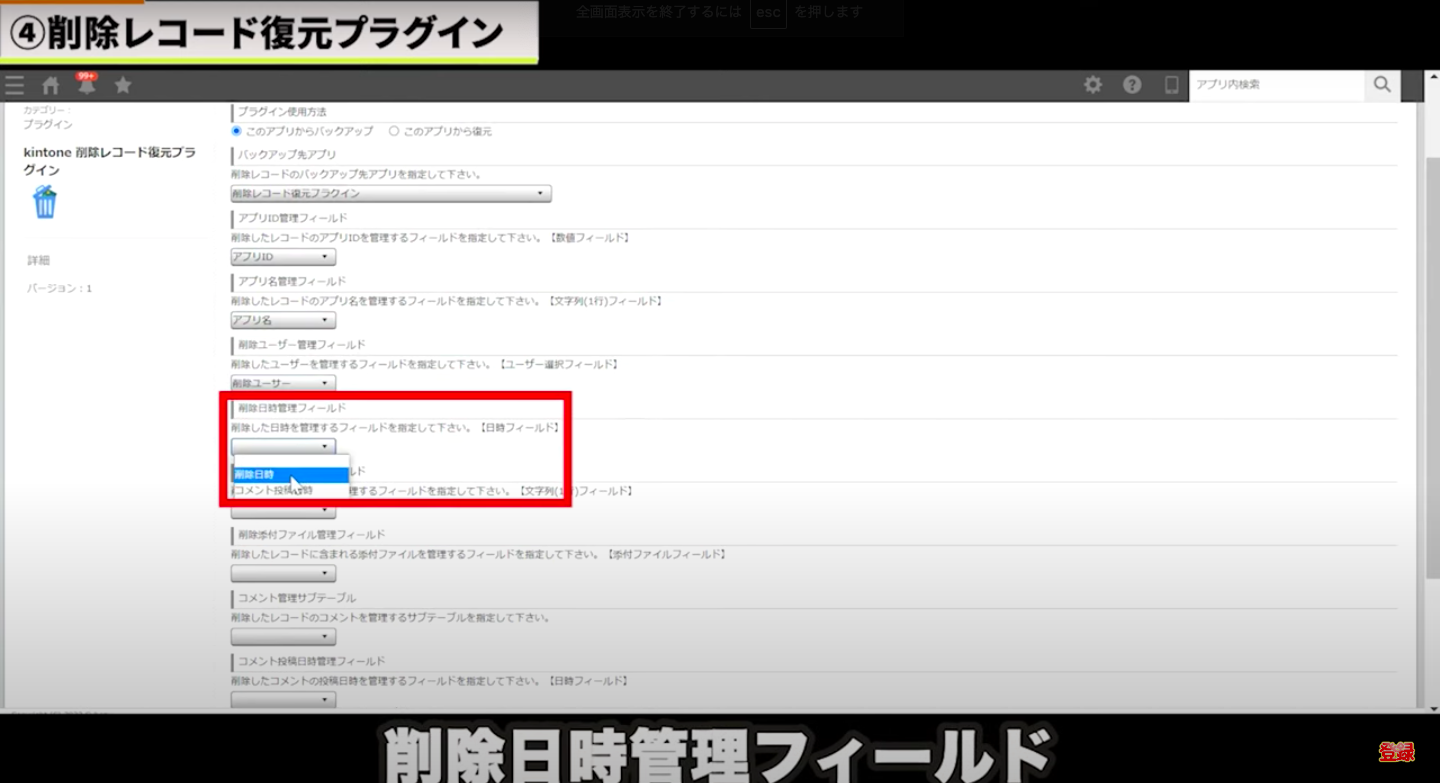Screen dimensions: 1440x783
Task: Click the help question mark icon
Action: [x=1132, y=85]
